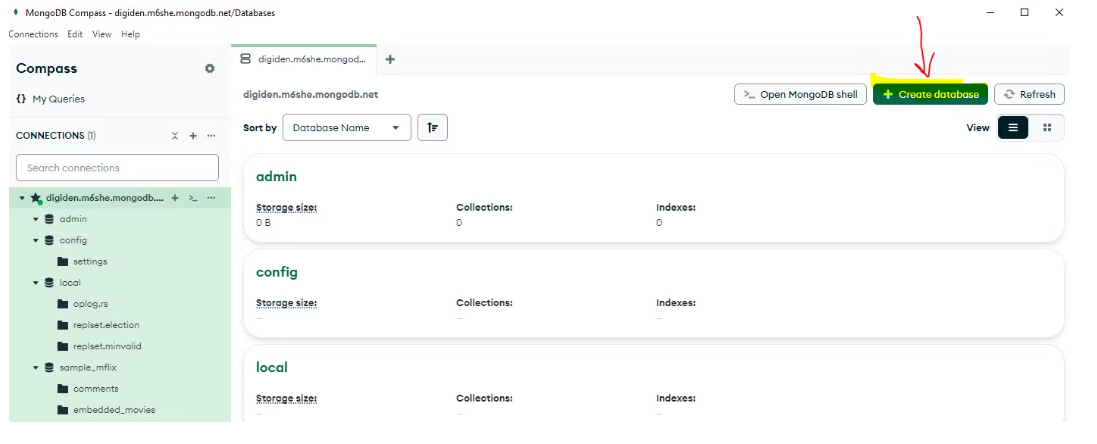Screen dimensions: 1097x444
Task: Select local database icon in sidebar
Action: point(49,282)
